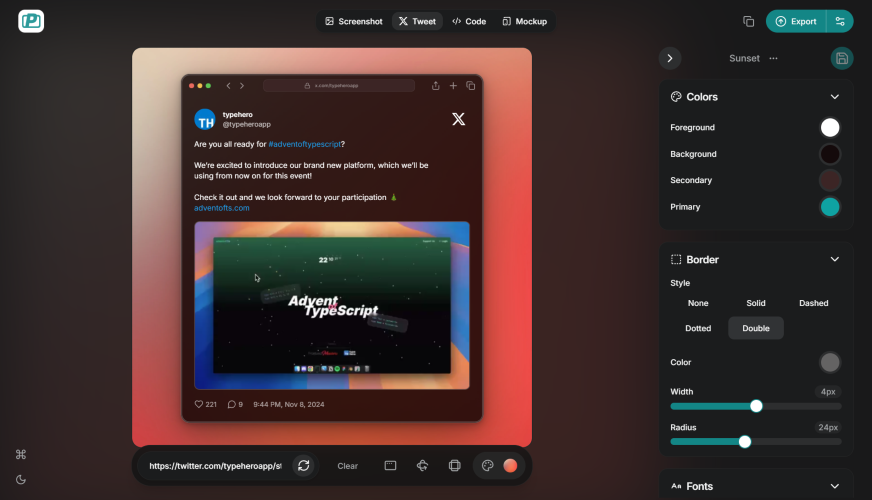Click the border Radius slider handle
Screen dimensions: 872x500
click(745, 442)
